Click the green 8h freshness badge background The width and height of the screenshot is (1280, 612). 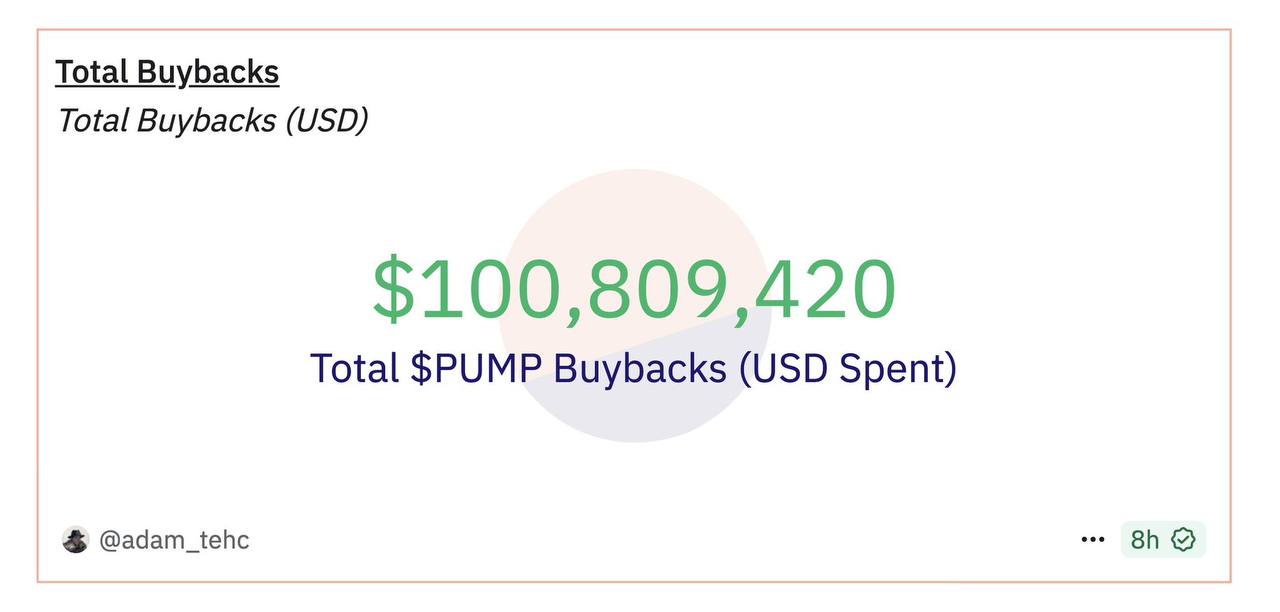coord(1163,540)
